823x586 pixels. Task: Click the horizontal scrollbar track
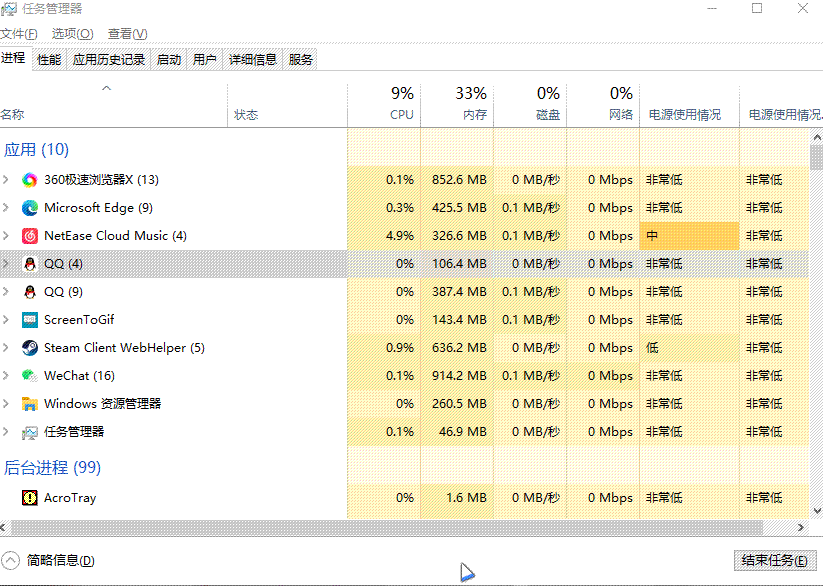400,528
